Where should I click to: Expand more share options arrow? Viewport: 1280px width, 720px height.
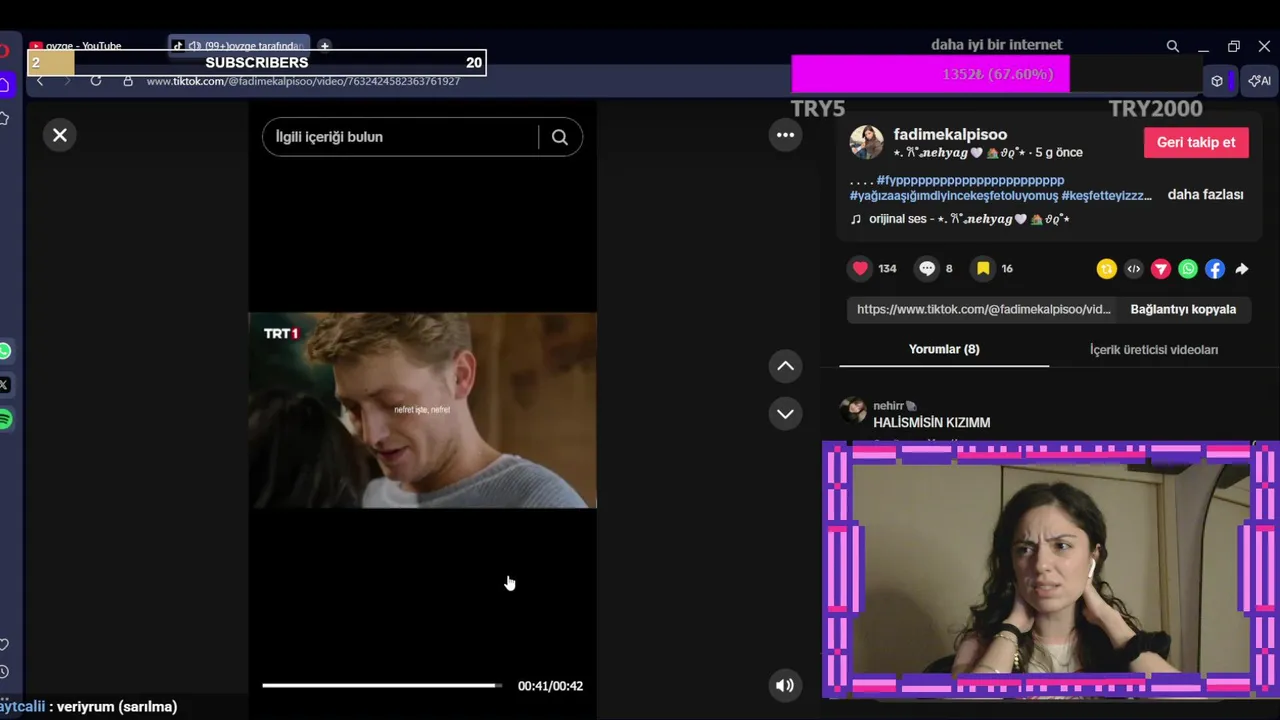coord(1242,269)
